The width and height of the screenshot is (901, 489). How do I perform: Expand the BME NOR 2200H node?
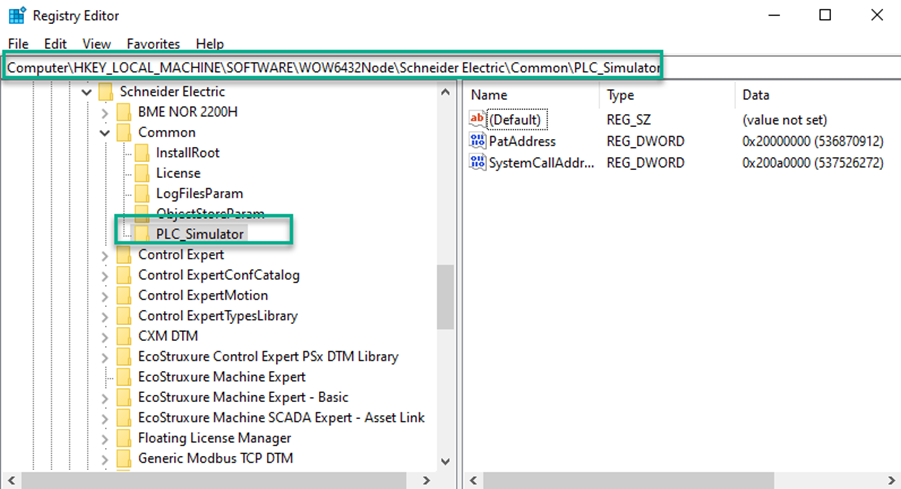(x=105, y=113)
